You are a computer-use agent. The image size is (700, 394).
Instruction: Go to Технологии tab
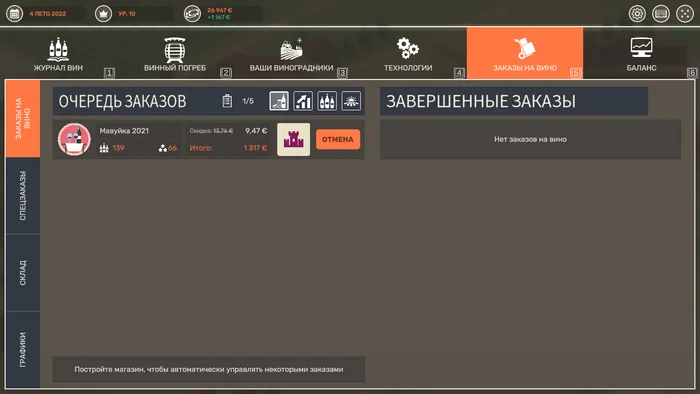coord(408,54)
